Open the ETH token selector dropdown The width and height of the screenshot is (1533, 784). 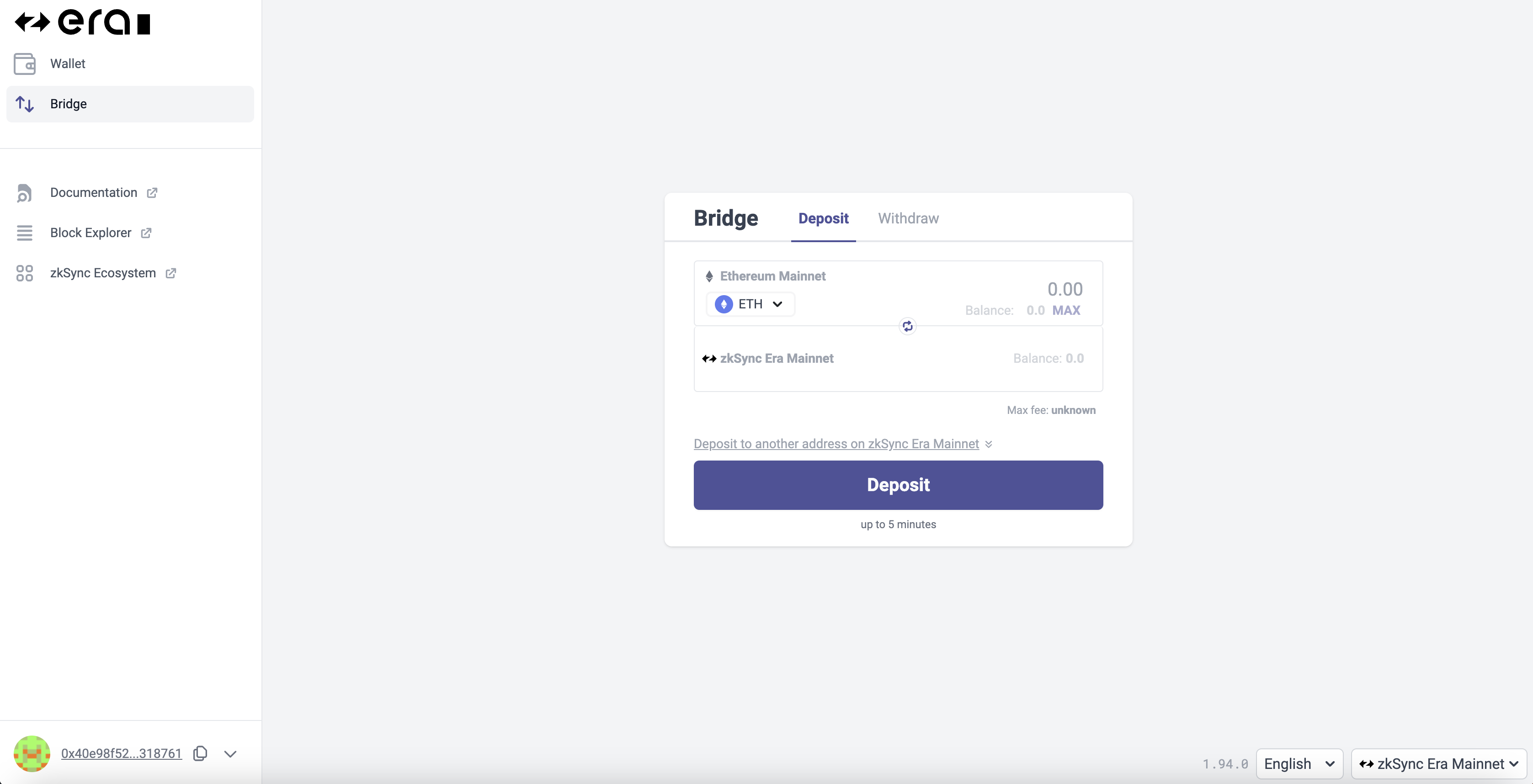point(750,304)
